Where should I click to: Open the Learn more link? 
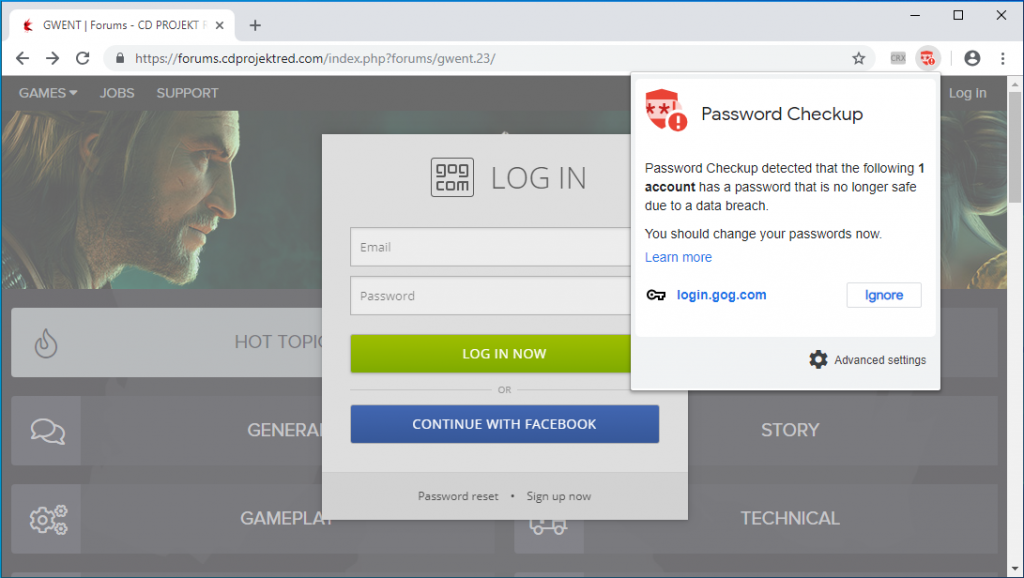click(679, 257)
